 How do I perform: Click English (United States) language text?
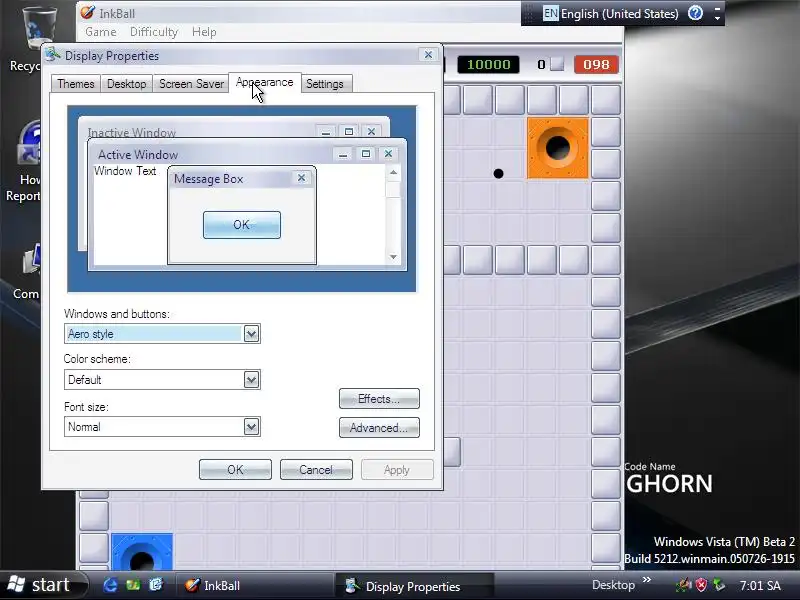tap(619, 14)
